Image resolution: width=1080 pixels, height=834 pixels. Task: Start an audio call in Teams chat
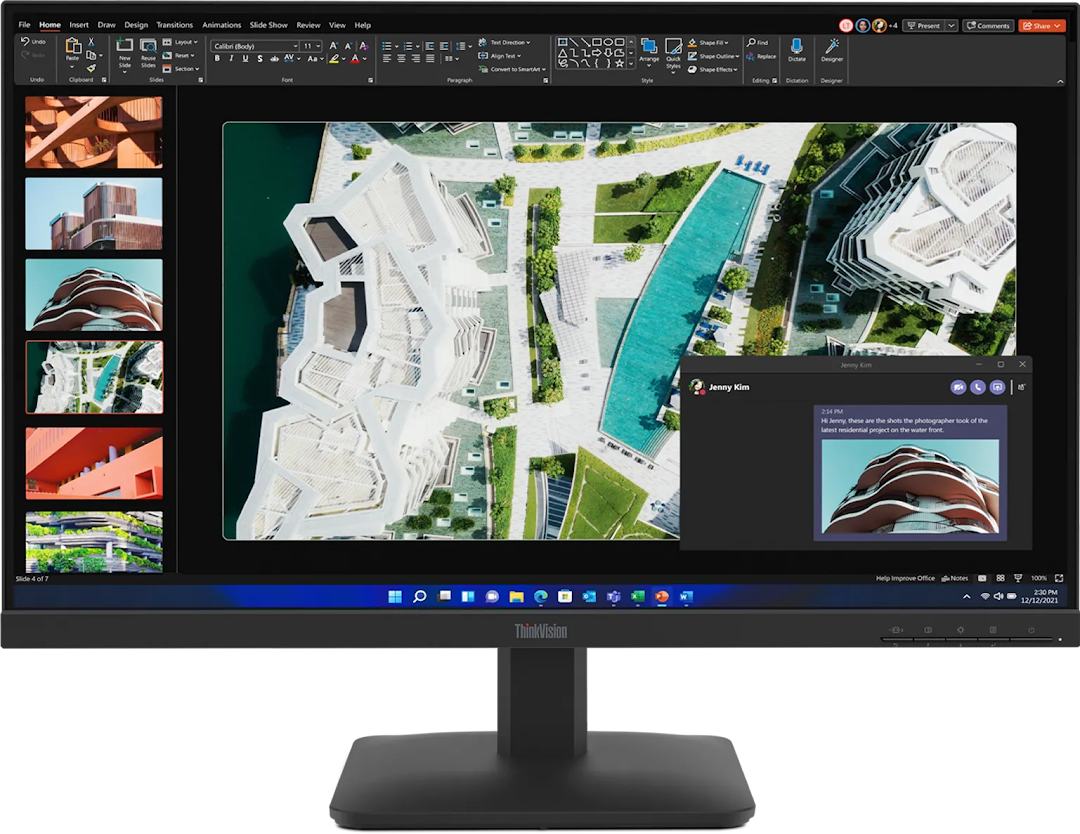click(977, 387)
